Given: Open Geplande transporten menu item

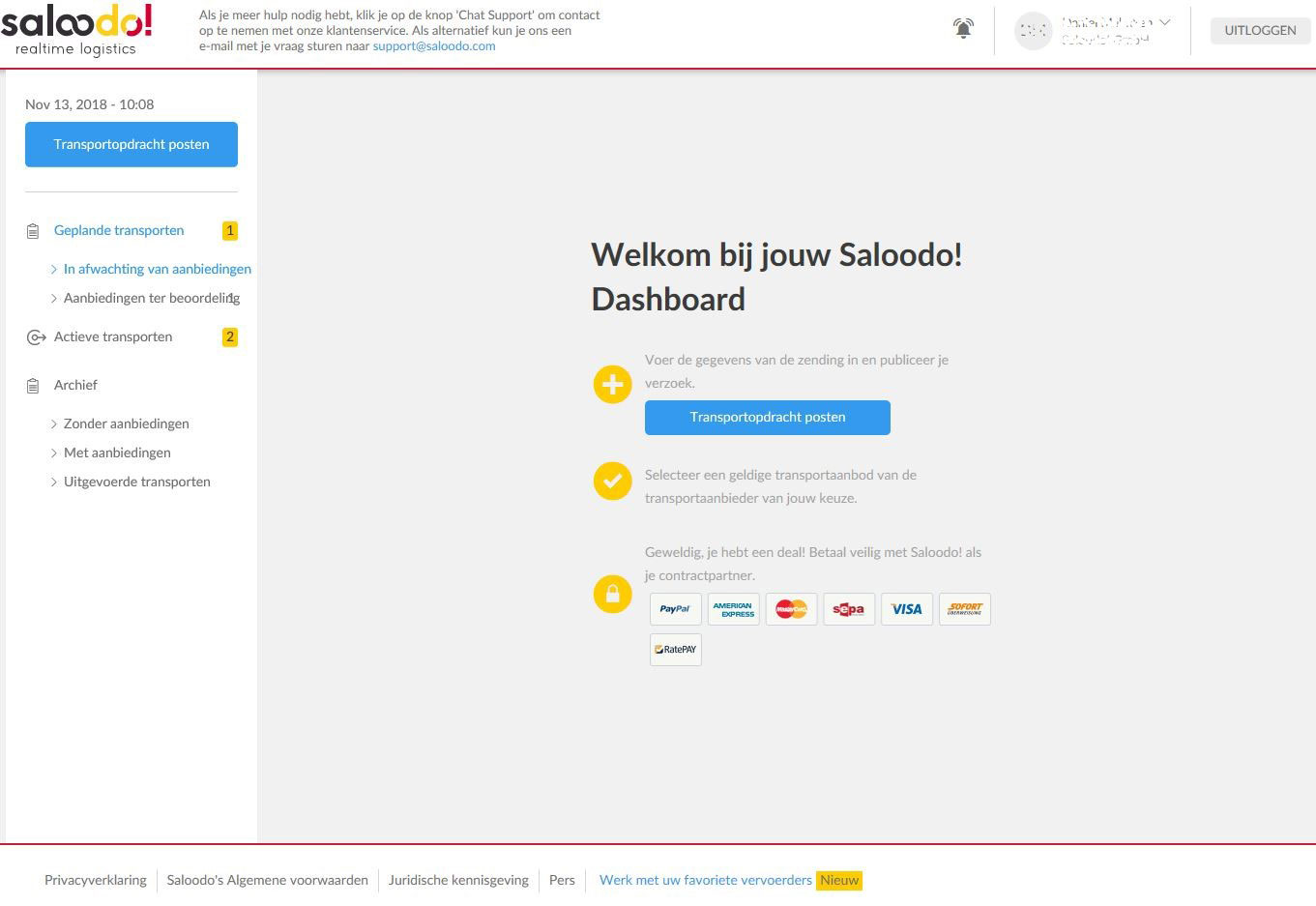Looking at the screenshot, I should [119, 230].
